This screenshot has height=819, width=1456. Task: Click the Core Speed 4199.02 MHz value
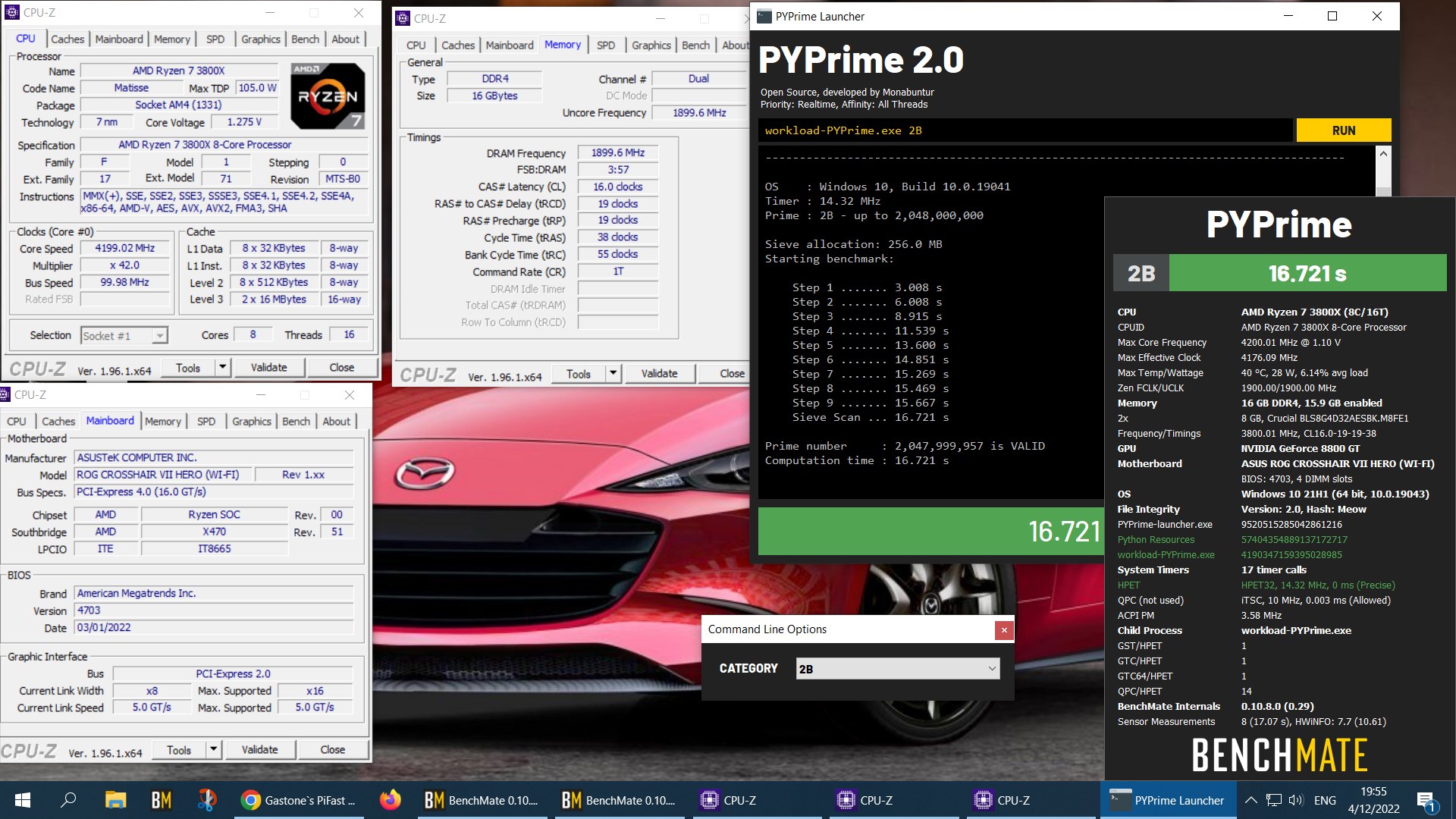[x=124, y=249]
